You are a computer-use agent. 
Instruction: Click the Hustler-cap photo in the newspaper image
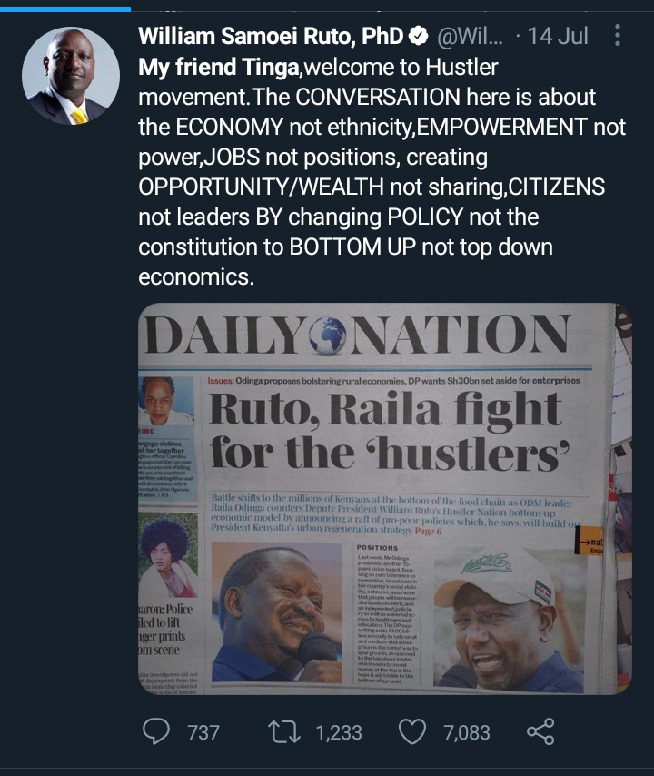[508, 619]
